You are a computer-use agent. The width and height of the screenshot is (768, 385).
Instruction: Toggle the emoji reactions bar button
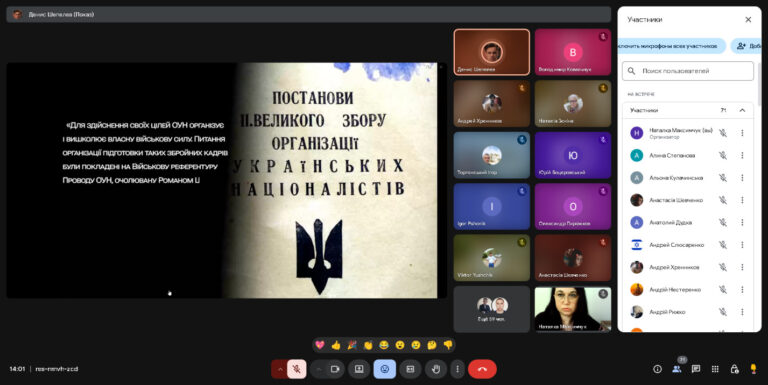(x=384, y=369)
